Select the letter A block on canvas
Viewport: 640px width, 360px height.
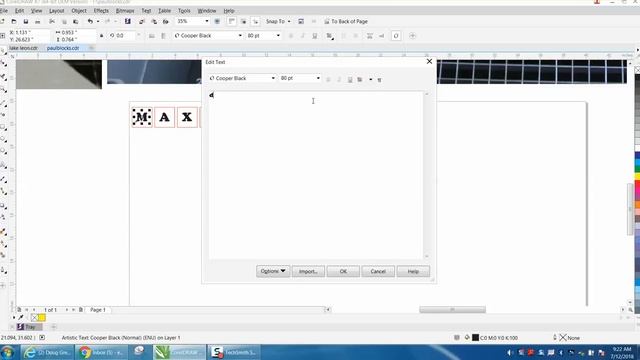click(164, 117)
